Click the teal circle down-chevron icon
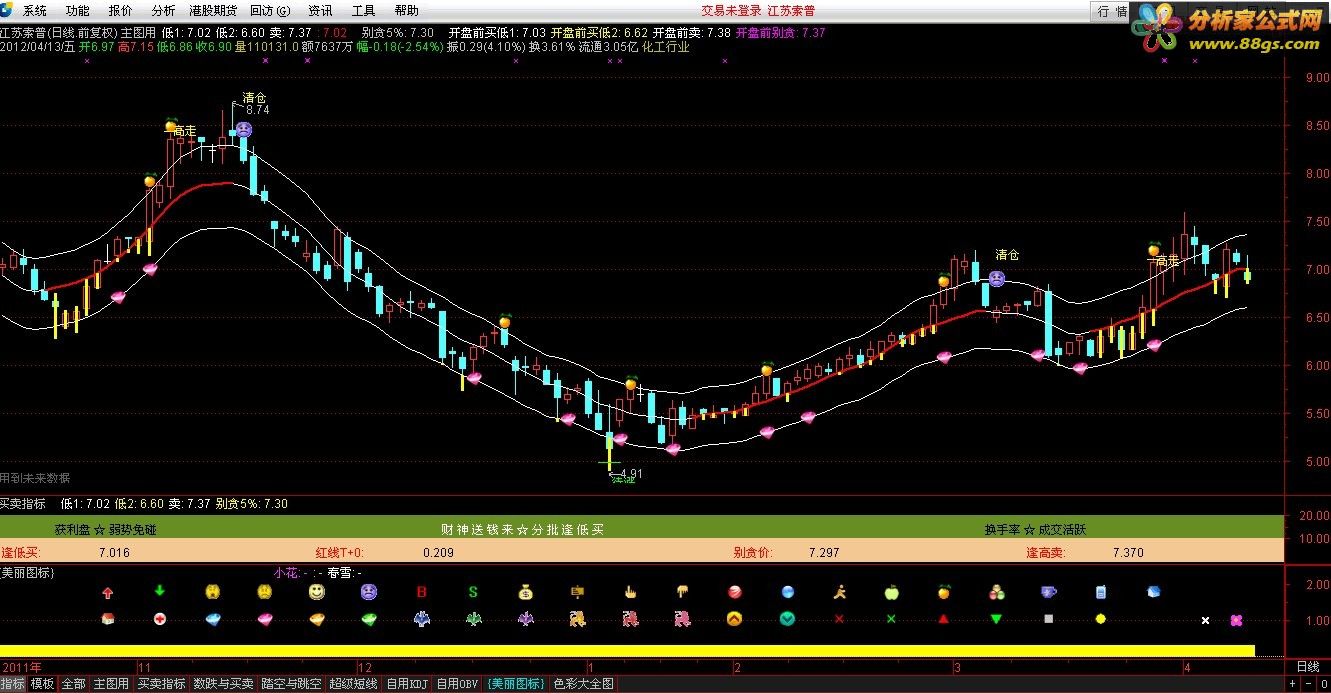The height and width of the screenshot is (694, 1331). click(x=787, y=619)
